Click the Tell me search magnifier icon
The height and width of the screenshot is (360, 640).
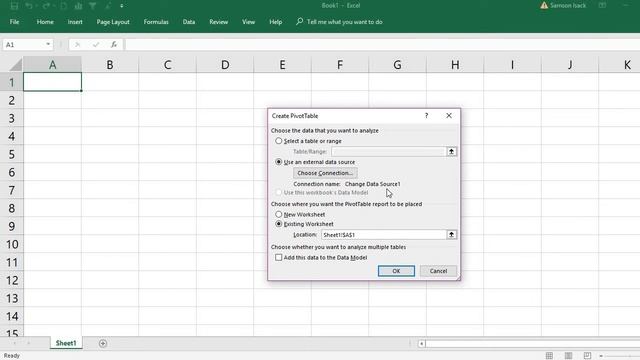pos(300,21)
